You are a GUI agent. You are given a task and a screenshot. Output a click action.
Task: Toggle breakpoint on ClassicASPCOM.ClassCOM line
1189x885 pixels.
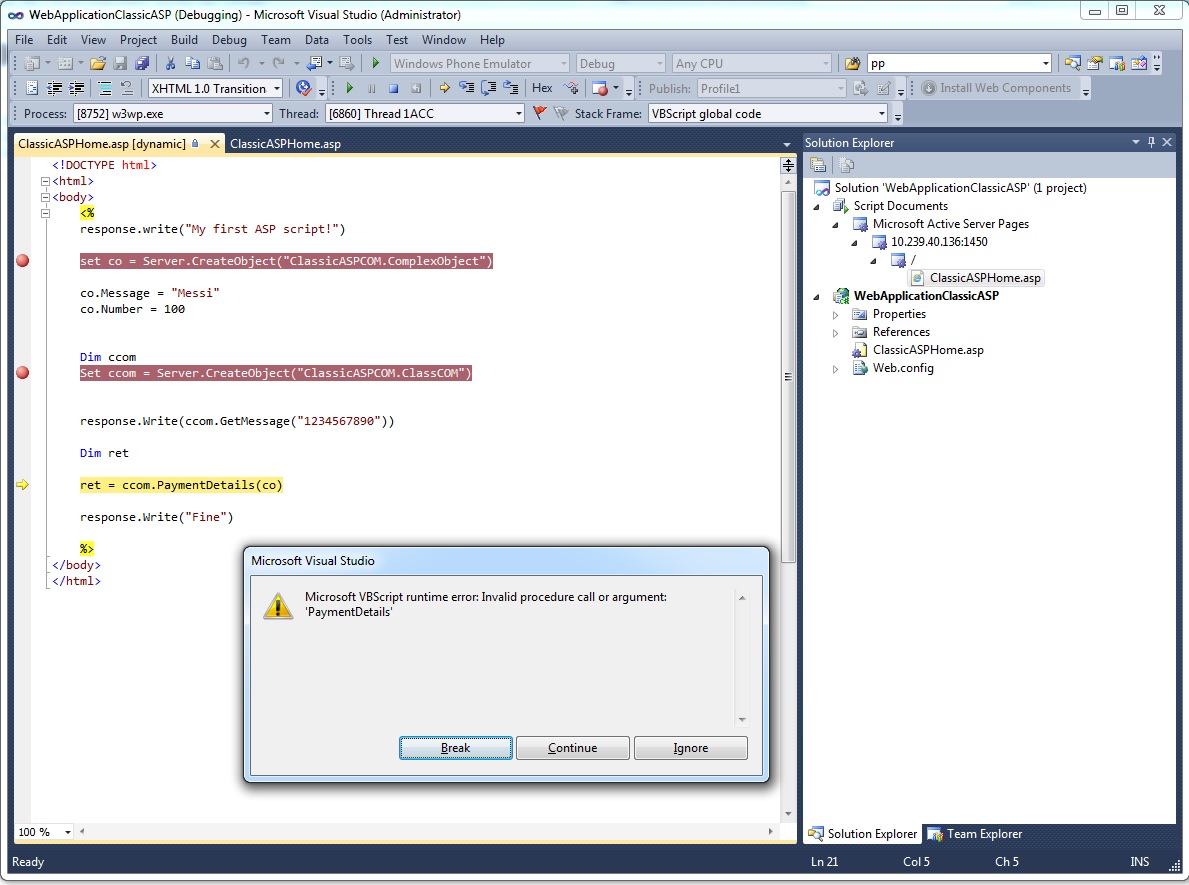[x=23, y=373]
